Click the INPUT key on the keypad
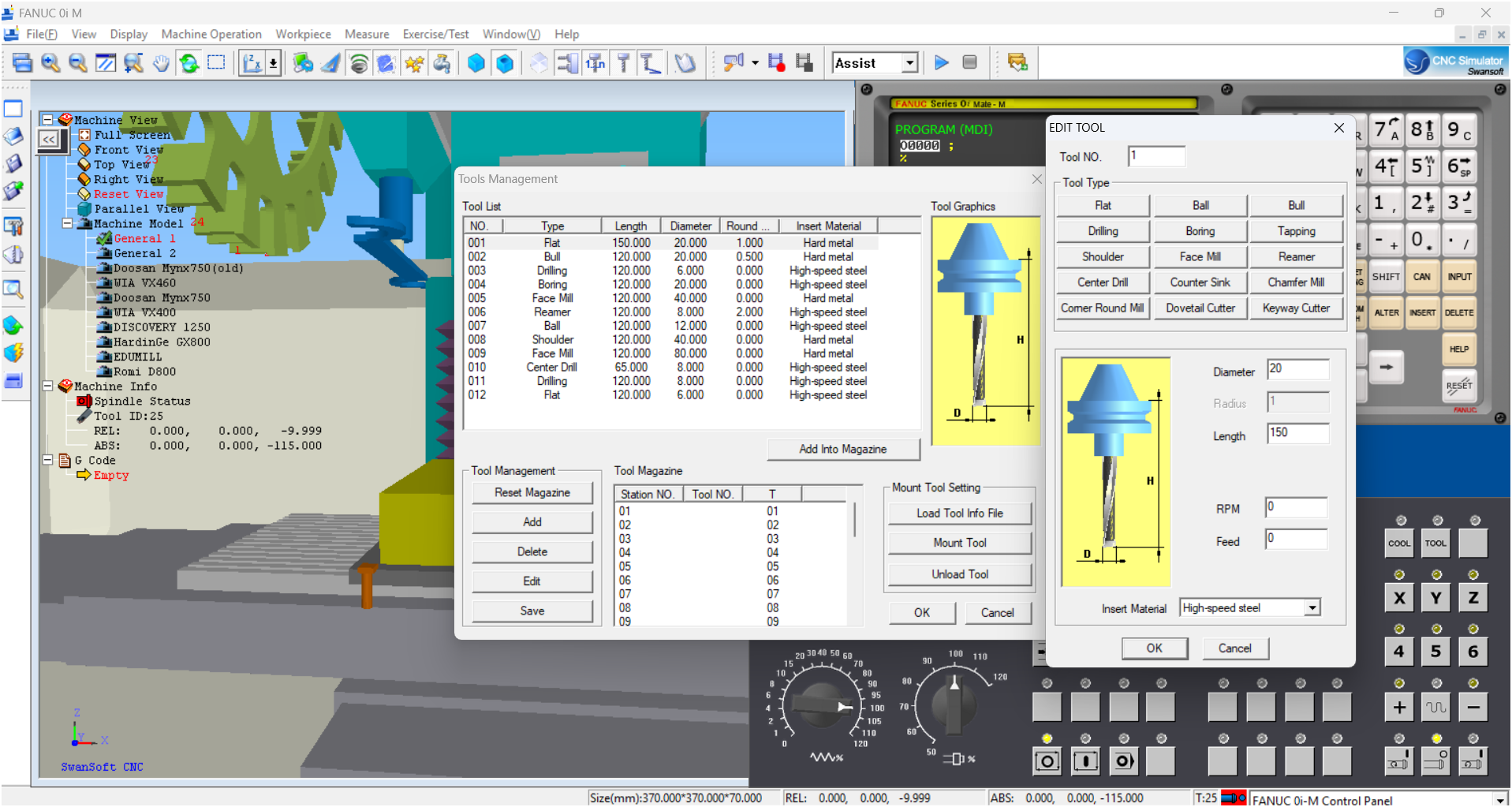This screenshot has height=807, width=1512. 1459,277
